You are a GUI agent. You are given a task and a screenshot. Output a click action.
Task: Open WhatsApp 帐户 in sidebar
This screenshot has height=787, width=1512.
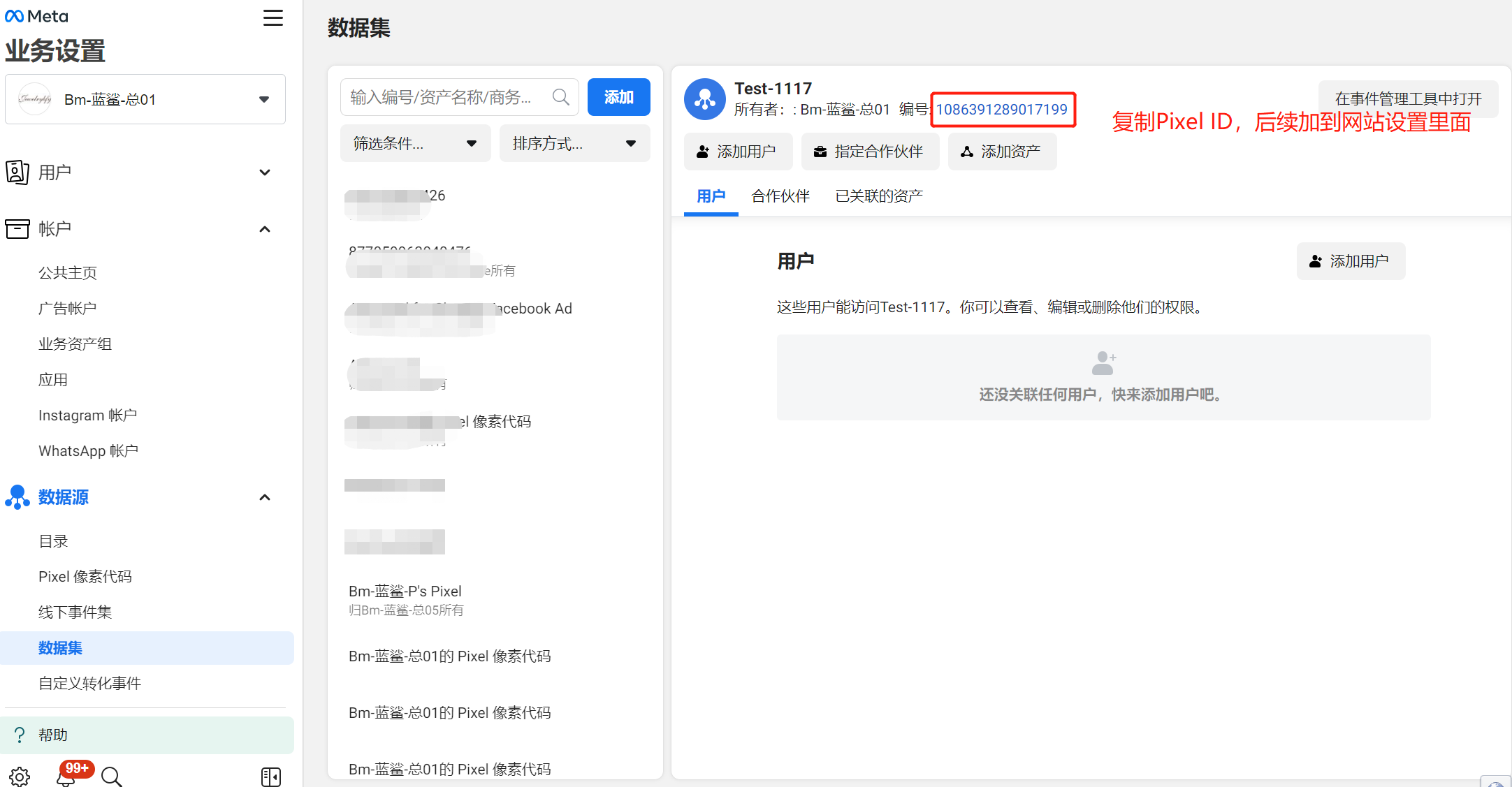tap(88, 450)
